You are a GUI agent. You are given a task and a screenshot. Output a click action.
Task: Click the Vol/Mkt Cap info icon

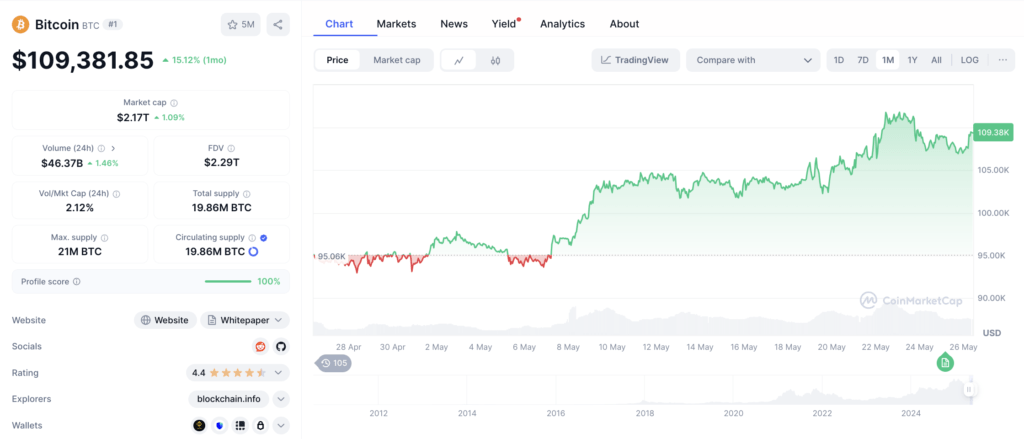pyautogui.click(x=116, y=194)
